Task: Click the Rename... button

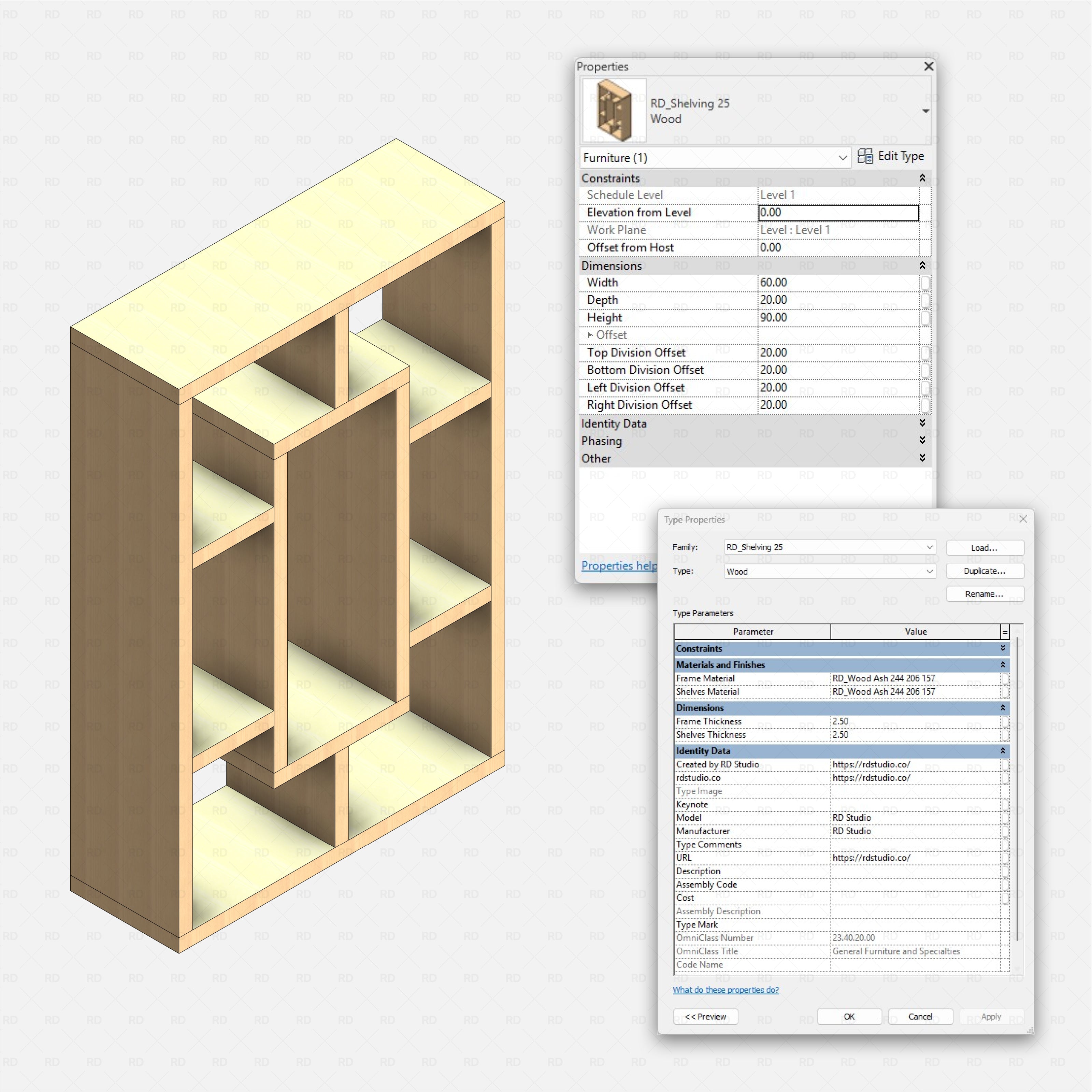Action: tap(985, 594)
